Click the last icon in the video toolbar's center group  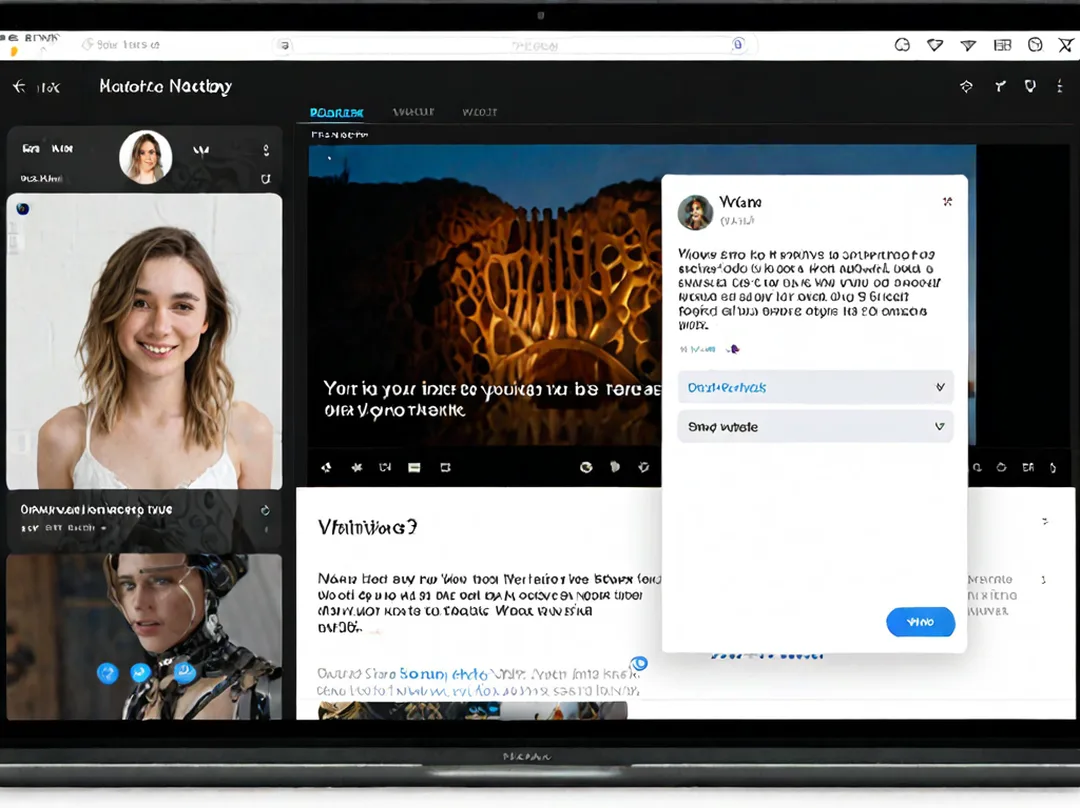pos(643,468)
